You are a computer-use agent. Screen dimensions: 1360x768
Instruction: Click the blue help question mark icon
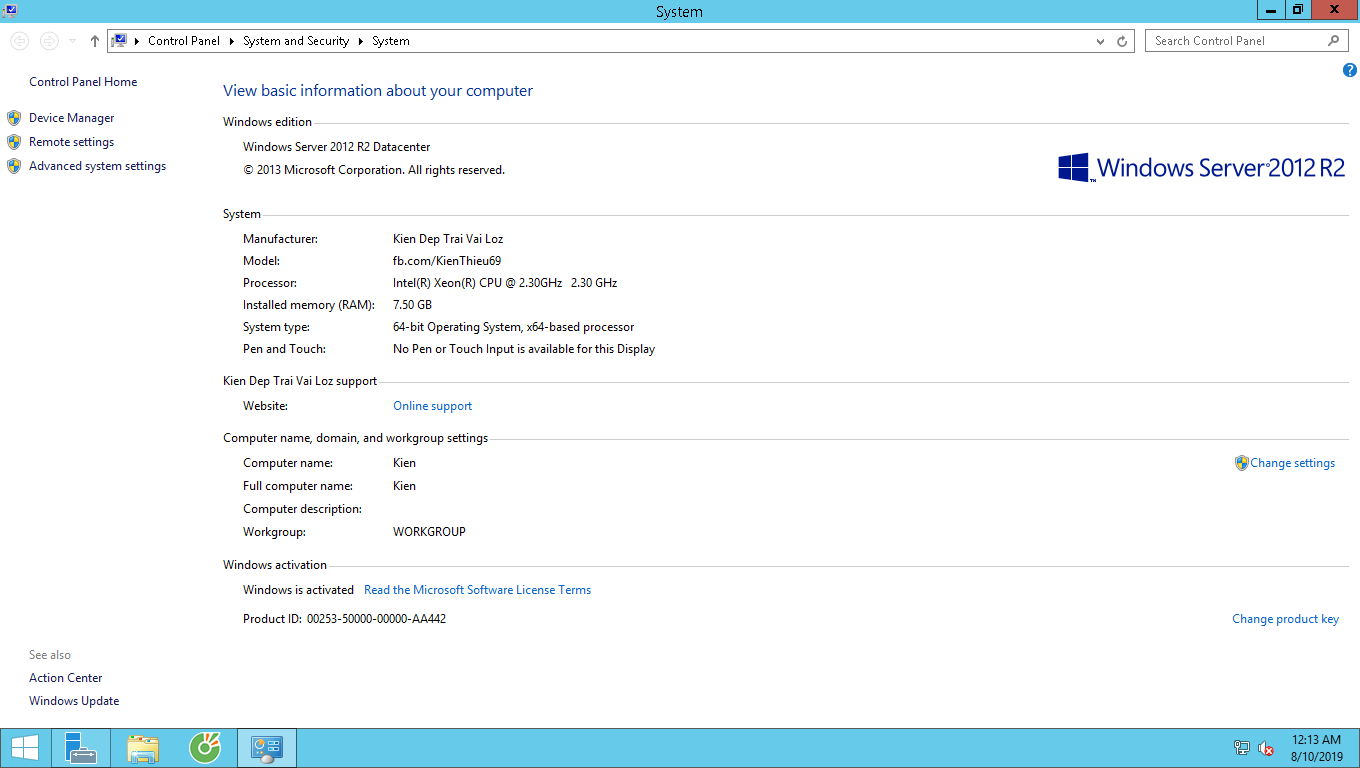1349,70
